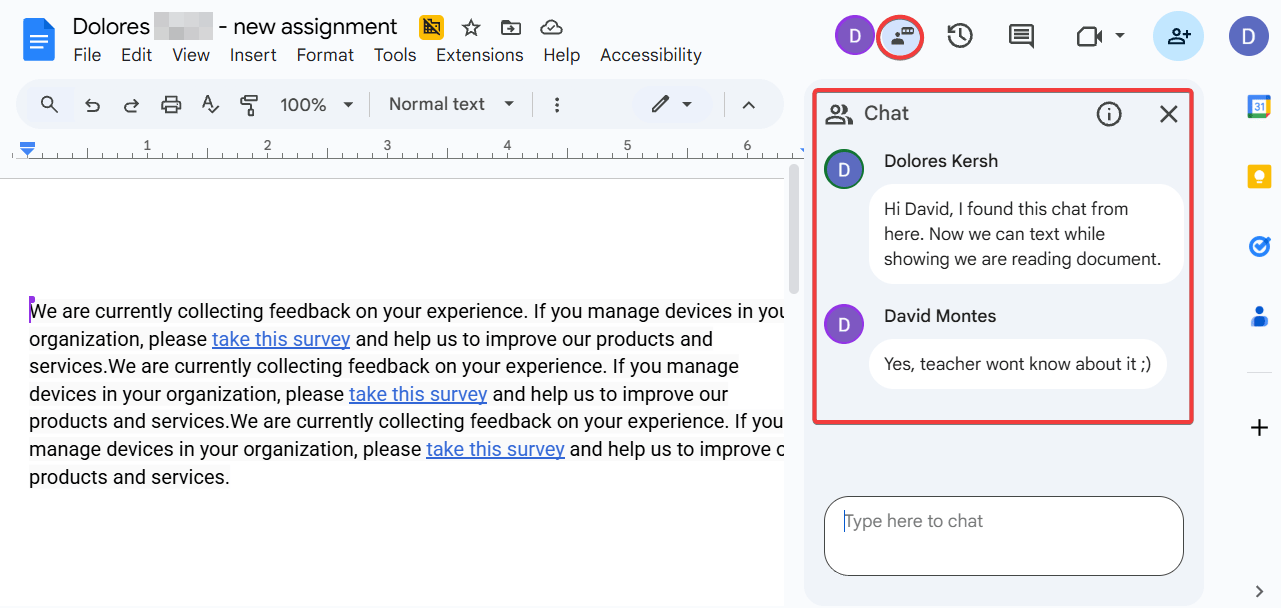Select the paint format roller

point(249,104)
